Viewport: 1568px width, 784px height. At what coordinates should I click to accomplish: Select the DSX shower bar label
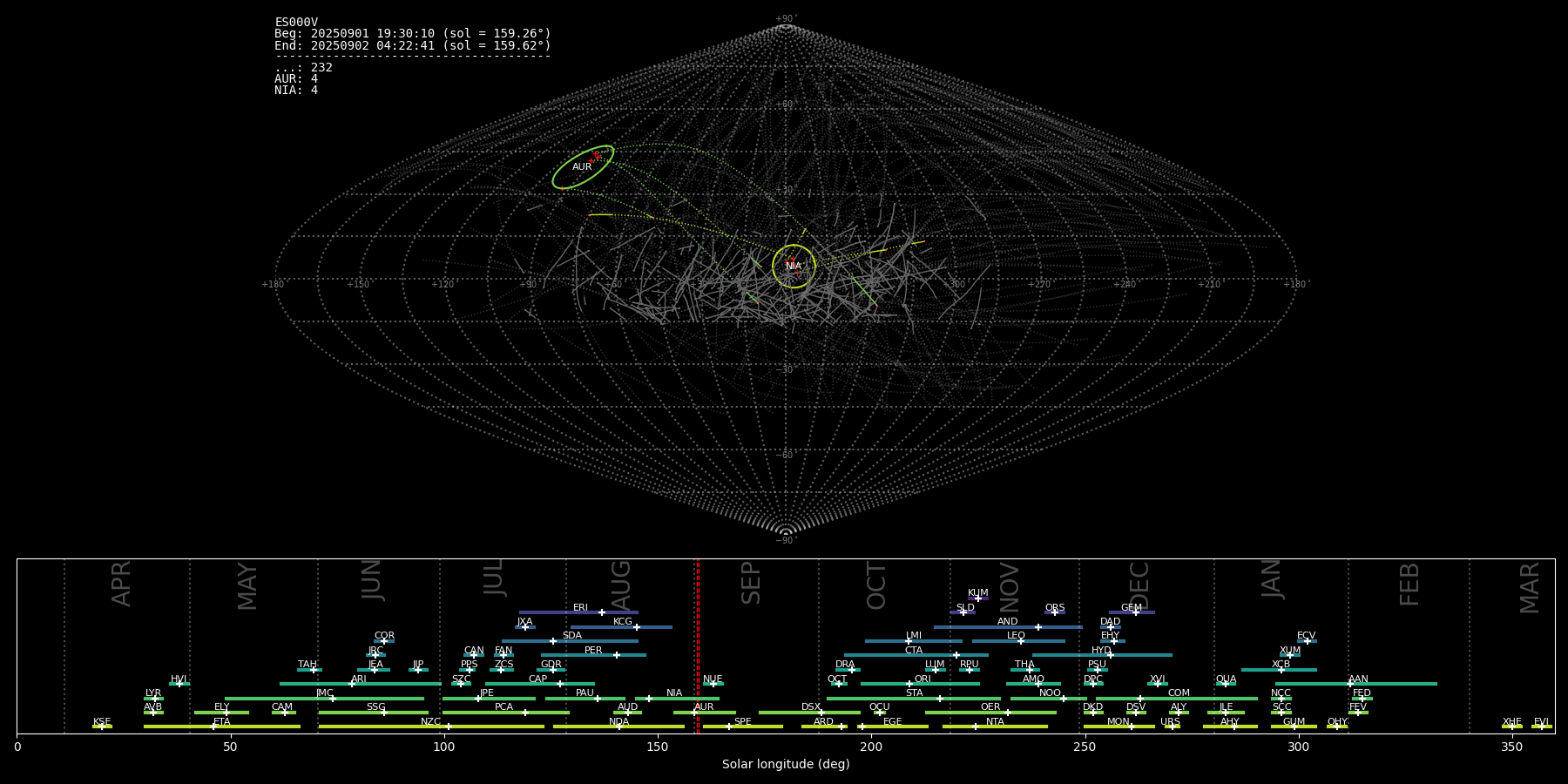pyautogui.click(x=811, y=707)
